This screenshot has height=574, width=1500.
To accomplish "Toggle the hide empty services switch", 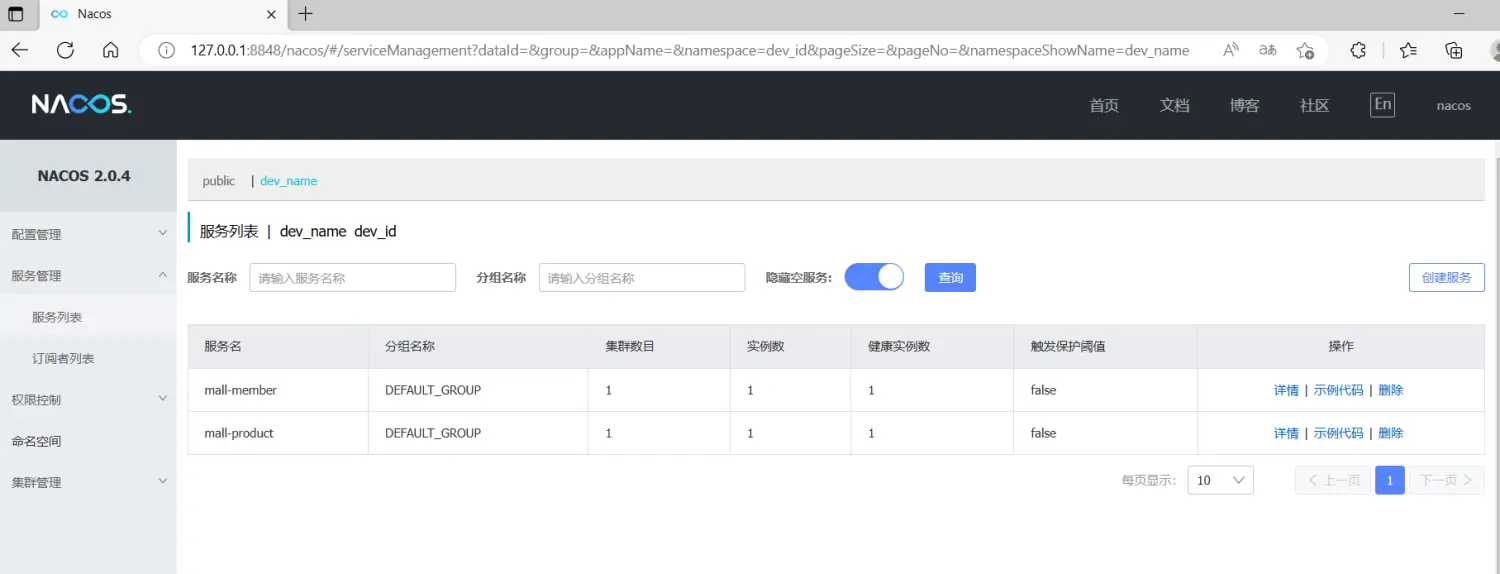I will point(874,277).
